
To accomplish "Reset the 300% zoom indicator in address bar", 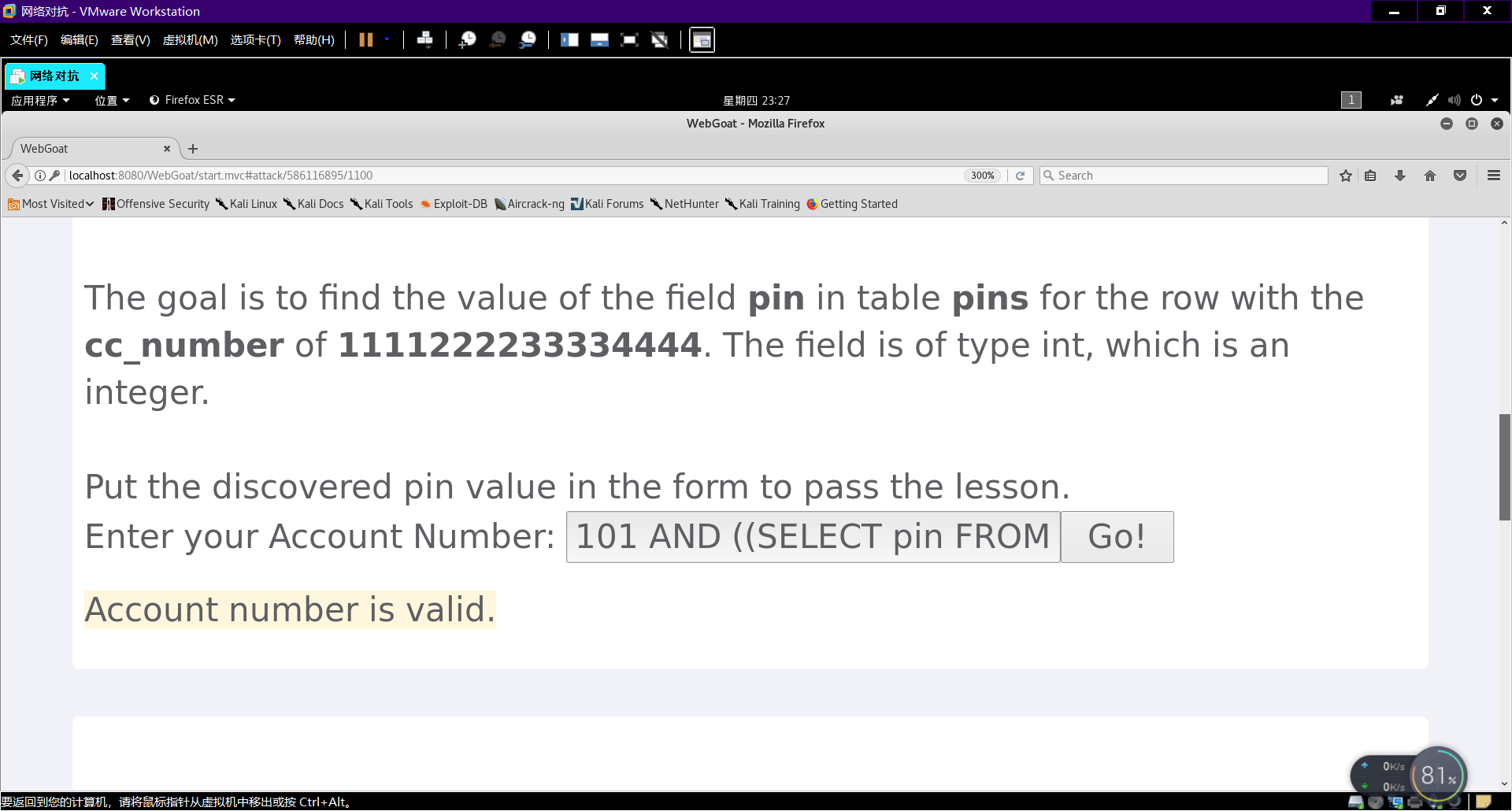I will click(x=982, y=176).
